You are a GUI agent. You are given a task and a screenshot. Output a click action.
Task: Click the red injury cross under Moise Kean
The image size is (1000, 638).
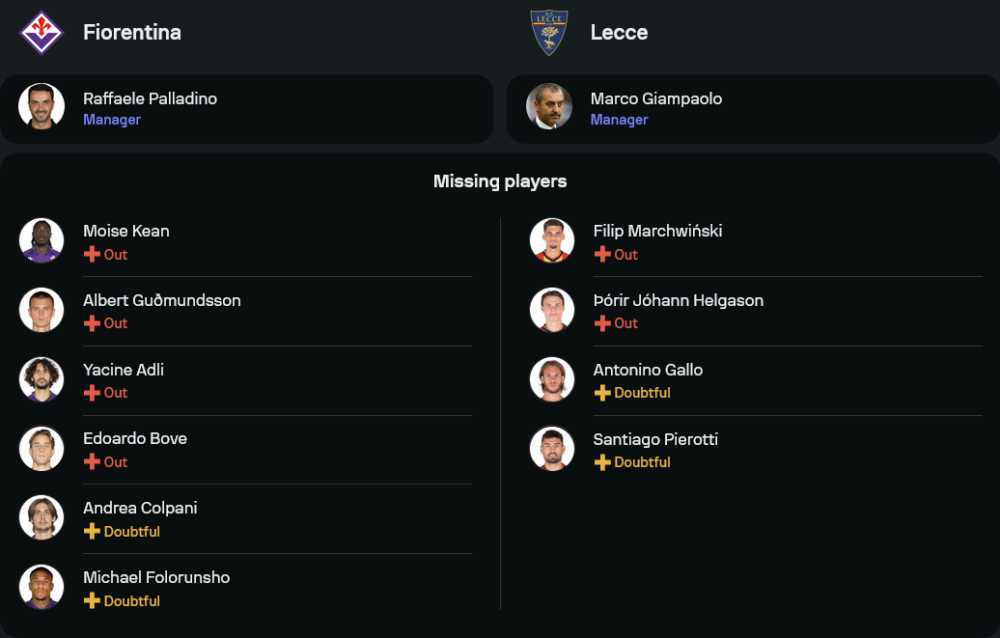click(x=92, y=255)
